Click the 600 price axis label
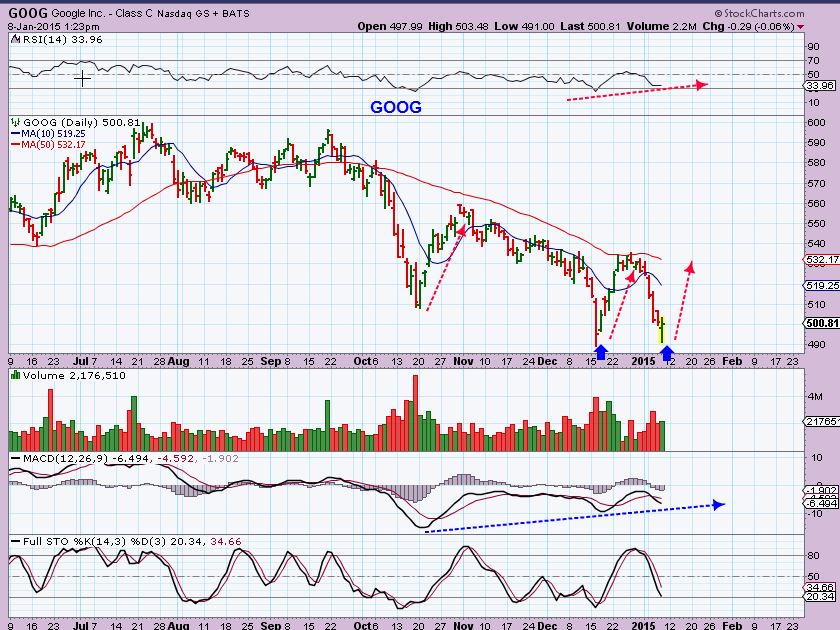 click(x=816, y=123)
